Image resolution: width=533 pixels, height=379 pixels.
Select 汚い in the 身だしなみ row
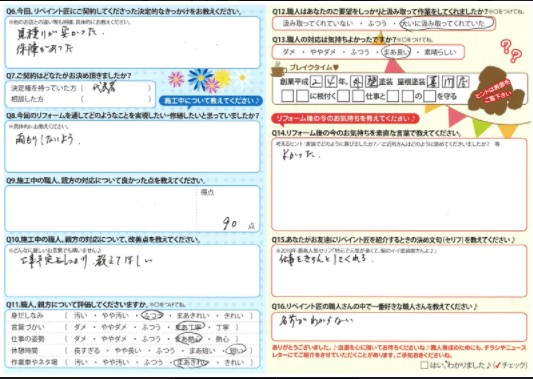tap(81, 315)
